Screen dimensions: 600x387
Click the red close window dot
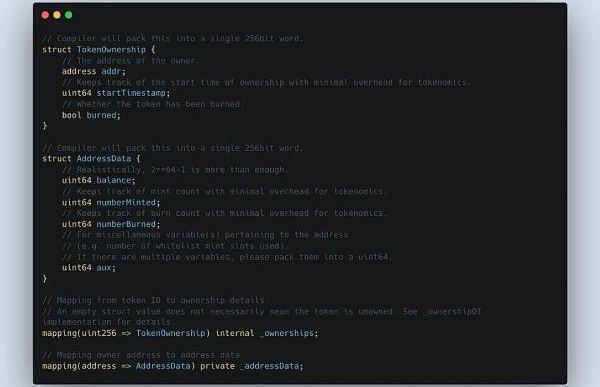coord(45,15)
